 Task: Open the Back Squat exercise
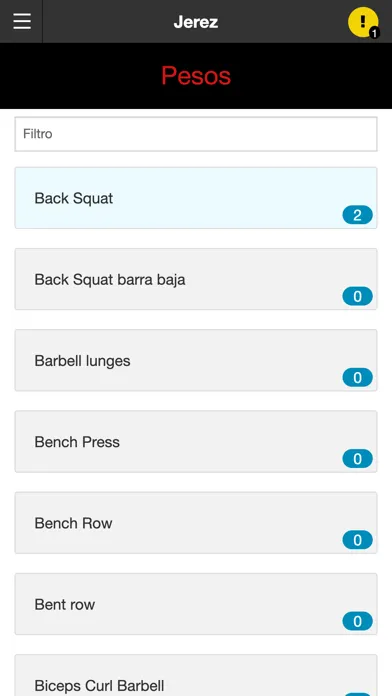(x=196, y=198)
